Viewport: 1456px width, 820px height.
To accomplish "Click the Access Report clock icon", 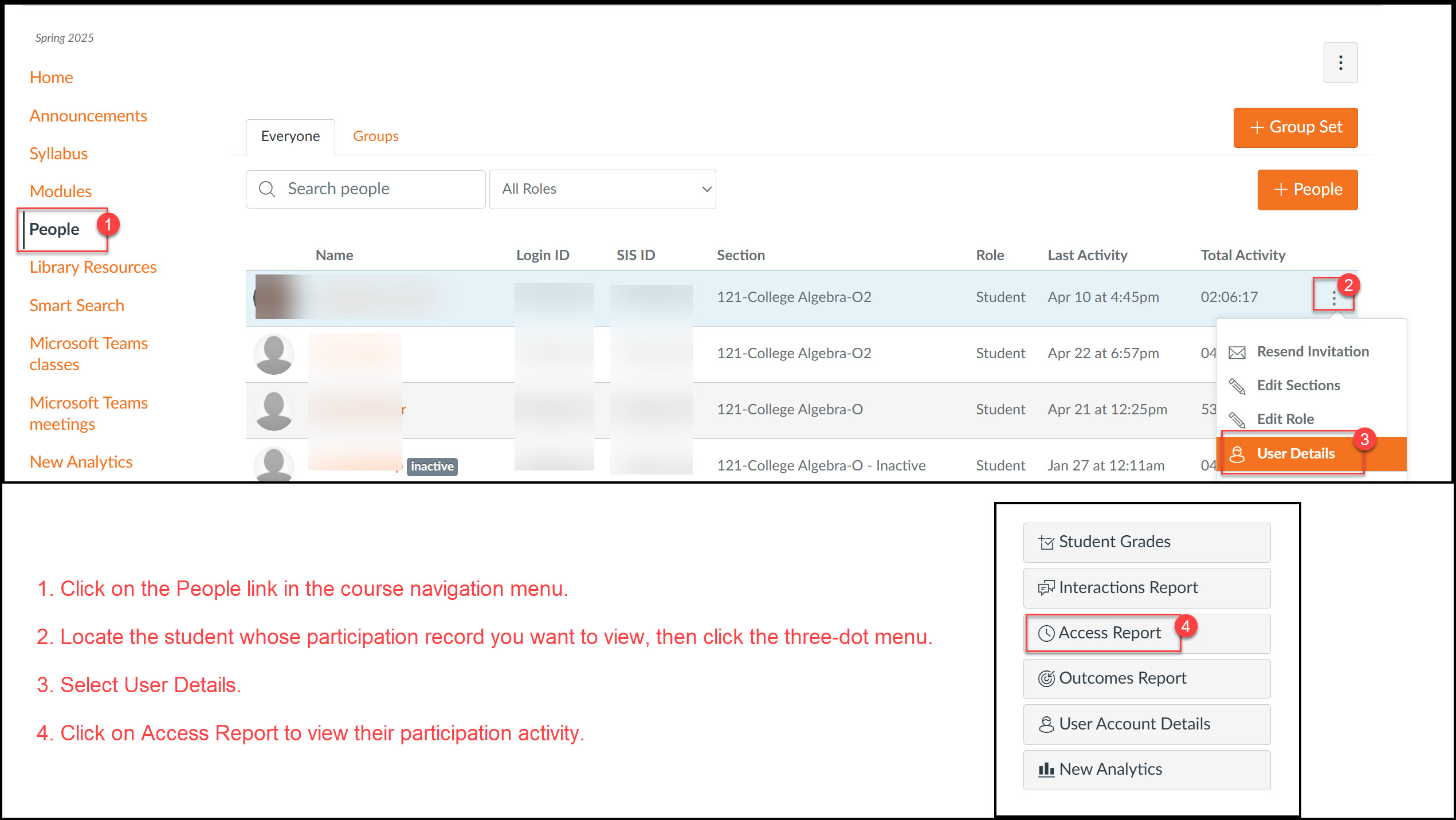I will pos(1046,633).
